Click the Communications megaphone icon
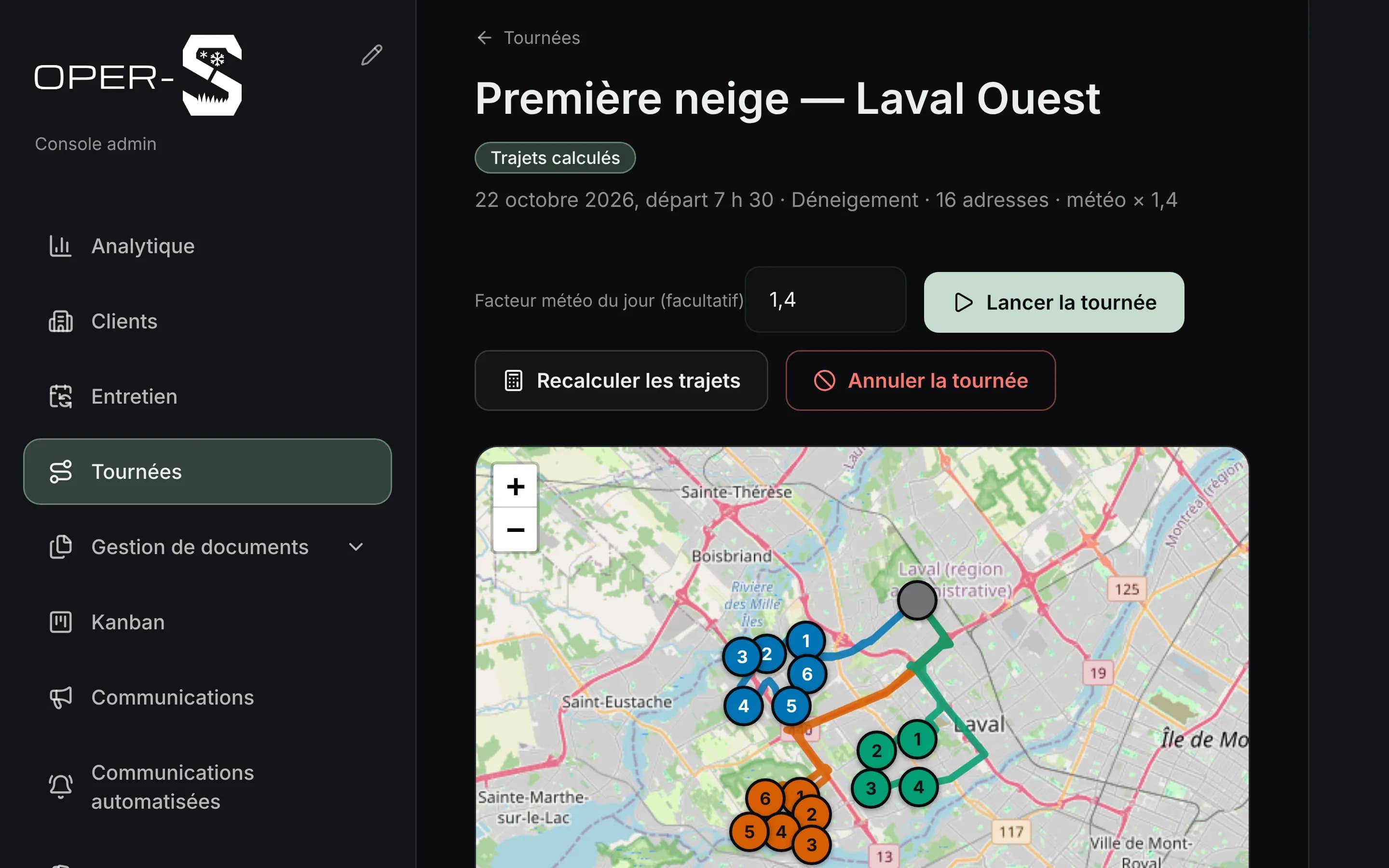Screen dimensions: 1389x868 [x=60, y=697]
